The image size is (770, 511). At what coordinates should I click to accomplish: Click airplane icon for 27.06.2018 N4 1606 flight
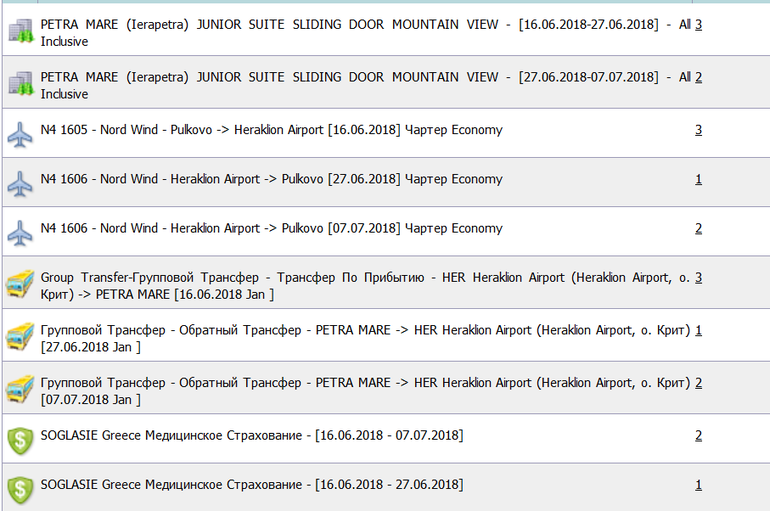(x=20, y=183)
